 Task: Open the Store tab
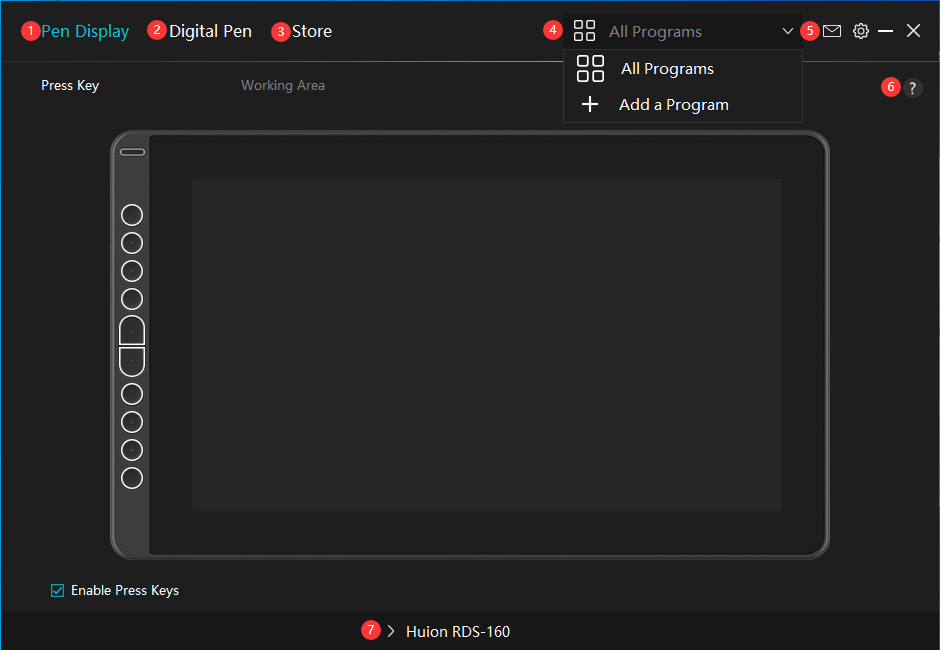coord(312,31)
